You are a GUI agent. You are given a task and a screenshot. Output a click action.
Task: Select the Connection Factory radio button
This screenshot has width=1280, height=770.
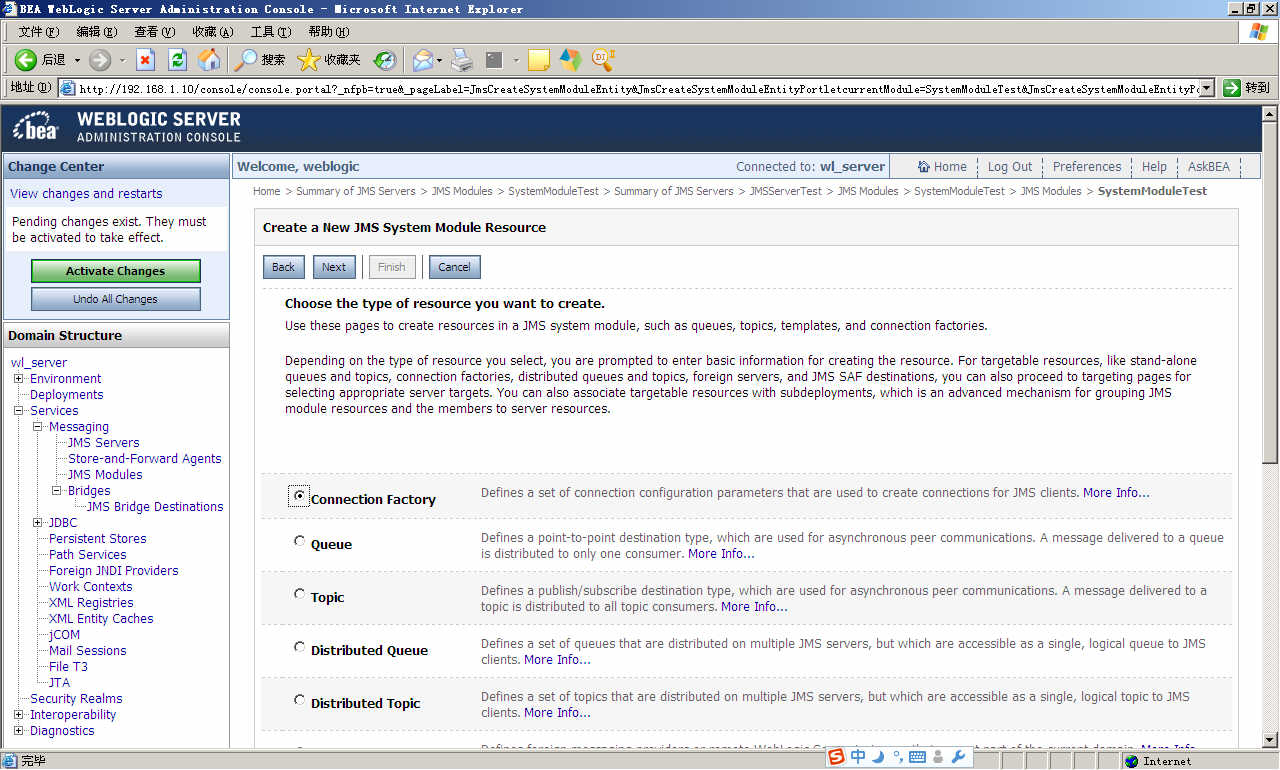click(299, 496)
